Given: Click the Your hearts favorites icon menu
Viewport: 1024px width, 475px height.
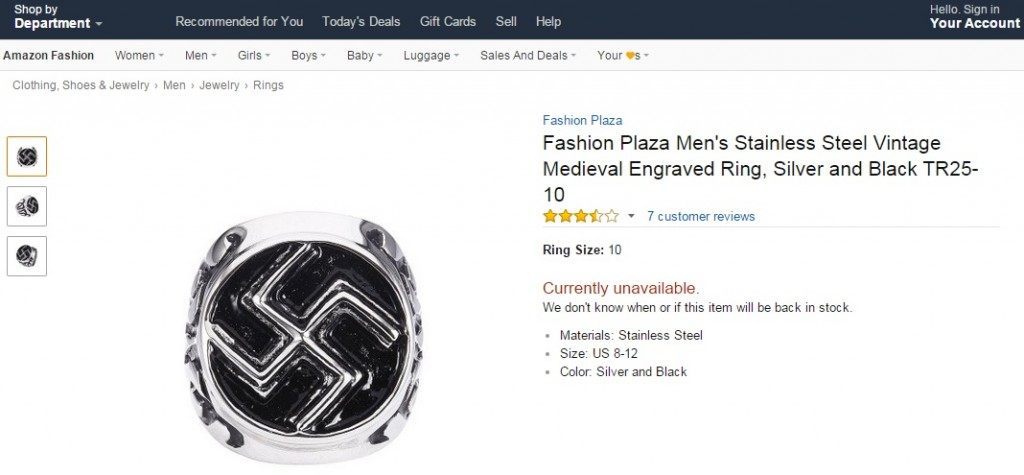Looking at the screenshot, I should point(622,56).
